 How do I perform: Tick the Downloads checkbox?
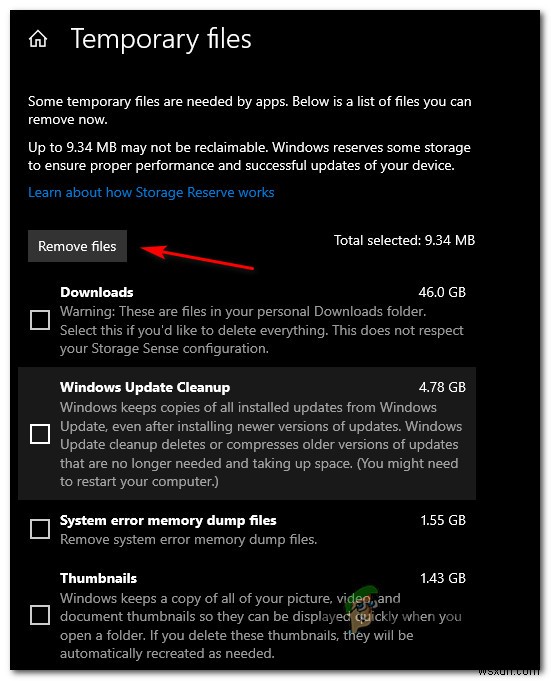[40, 320]
